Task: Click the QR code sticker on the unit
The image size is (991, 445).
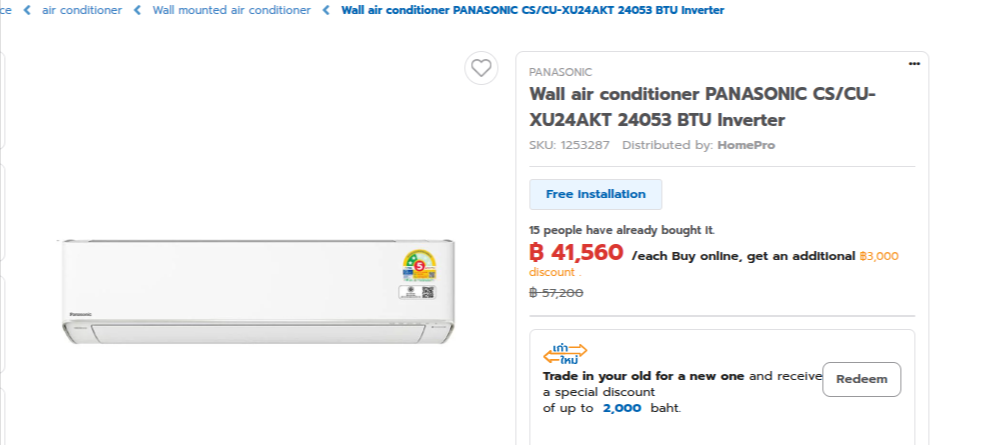Action: click(x=428, y=292)
